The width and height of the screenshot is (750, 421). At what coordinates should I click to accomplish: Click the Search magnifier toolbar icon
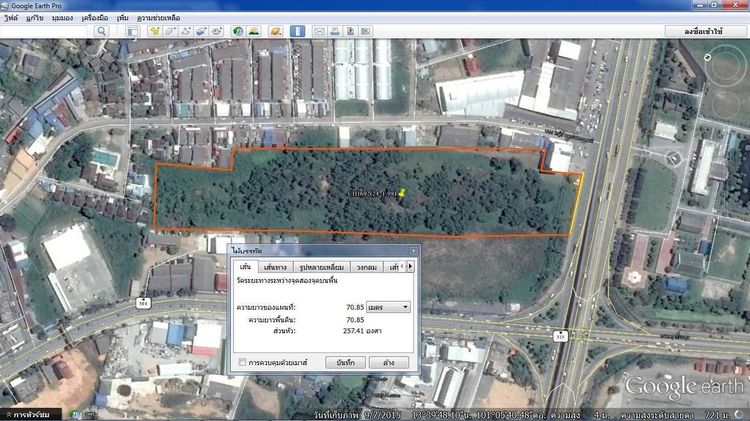(101, 32)
